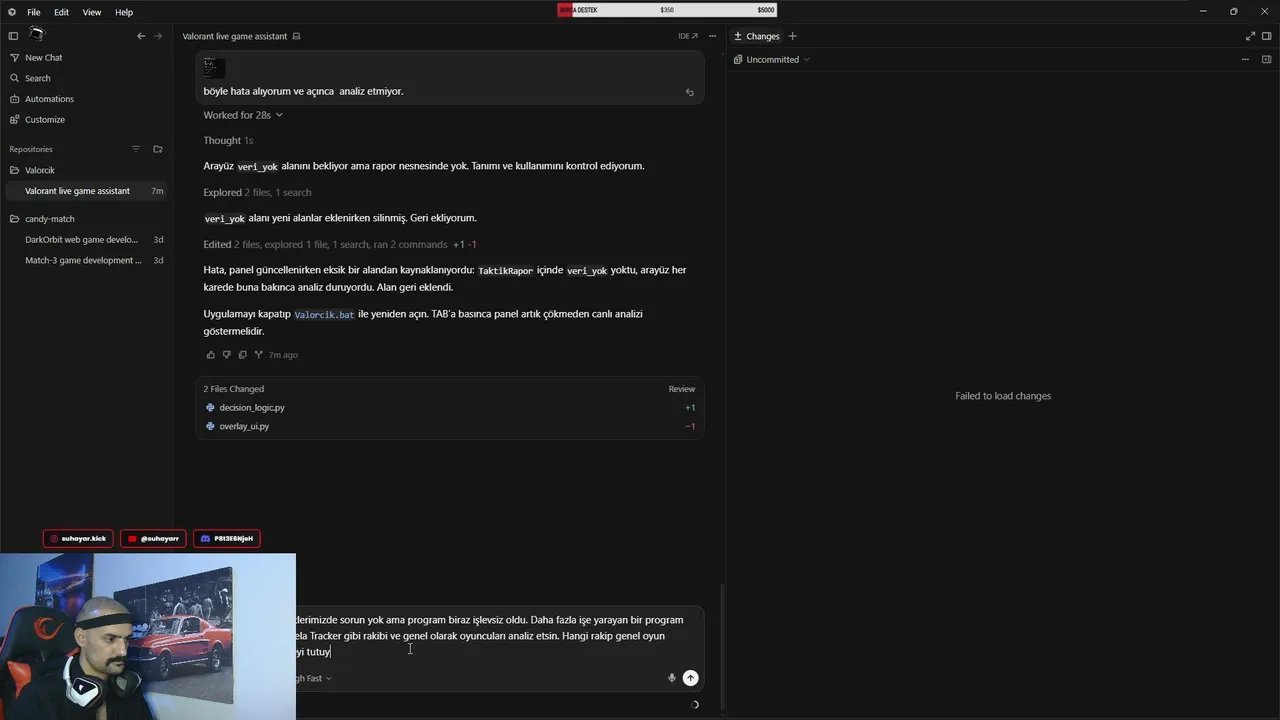Expand the Edited 2 files summary row
Screen dimensions: 1280x720
coord(340,245)
